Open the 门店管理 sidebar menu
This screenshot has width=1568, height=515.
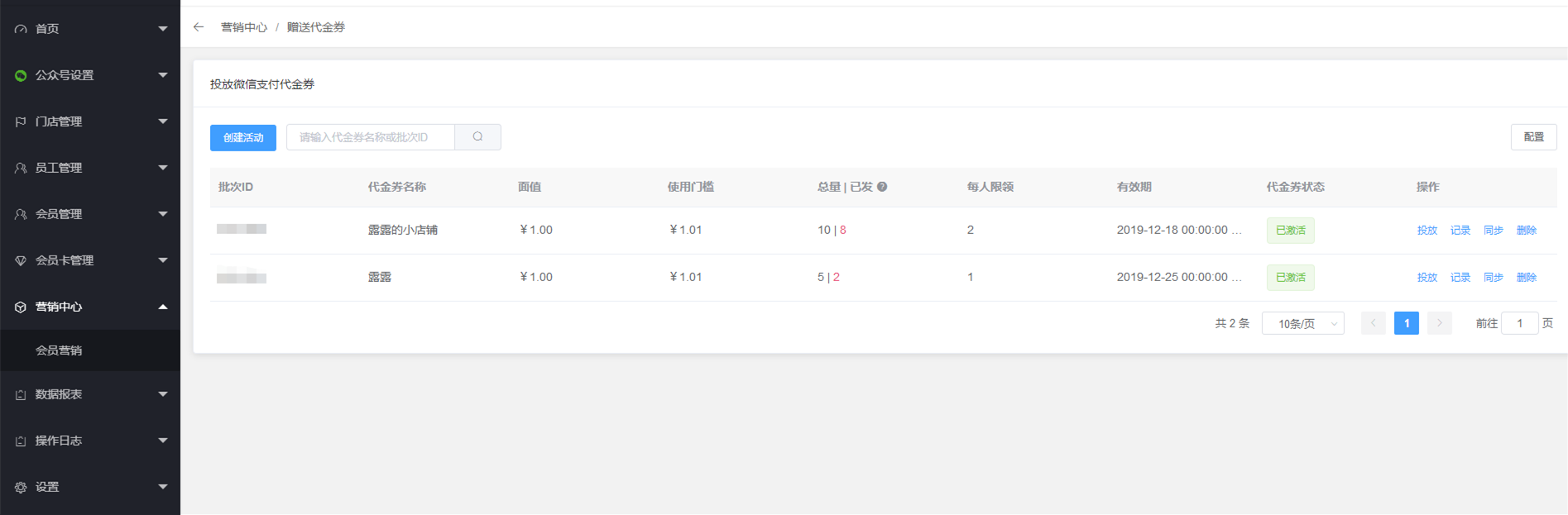click(x=90, y=122)
